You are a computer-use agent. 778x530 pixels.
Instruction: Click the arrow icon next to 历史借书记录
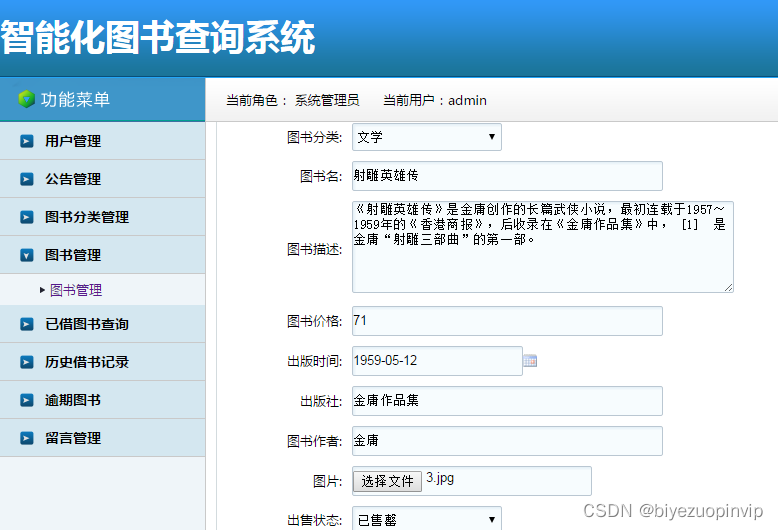(x=27, y=362)
